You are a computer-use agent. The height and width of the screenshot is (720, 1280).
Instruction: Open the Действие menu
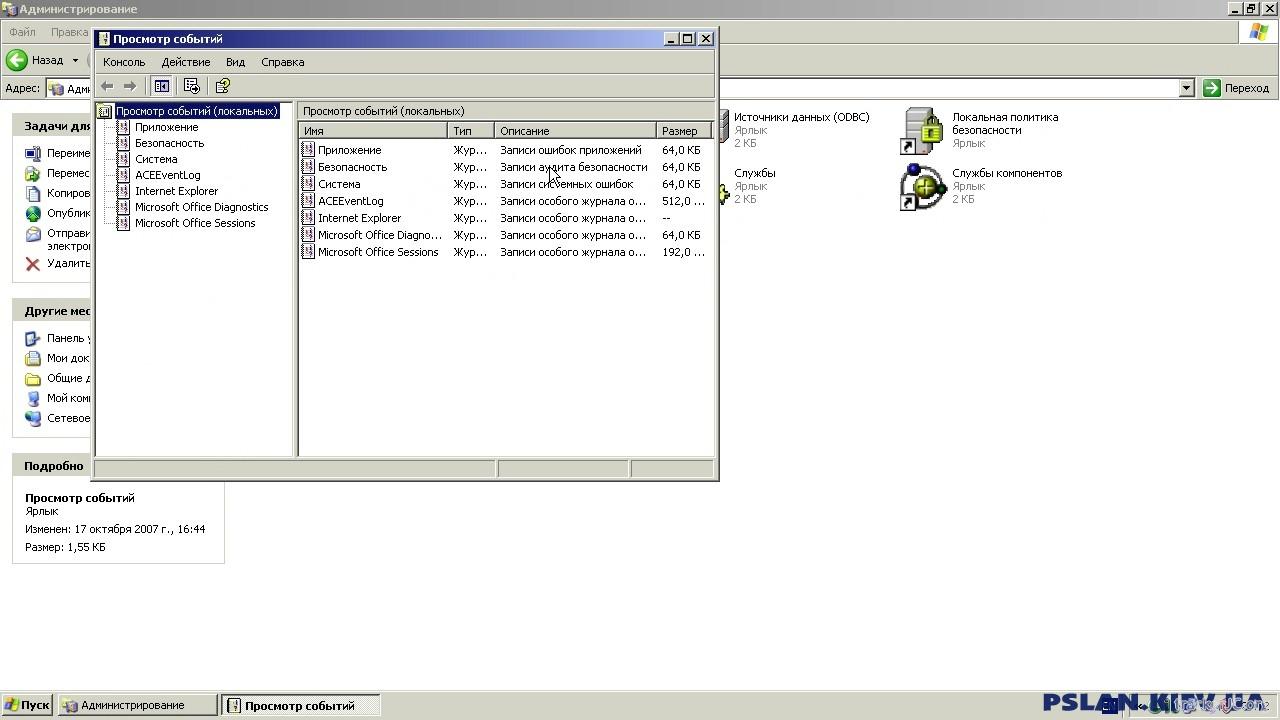tap(185, 62)
